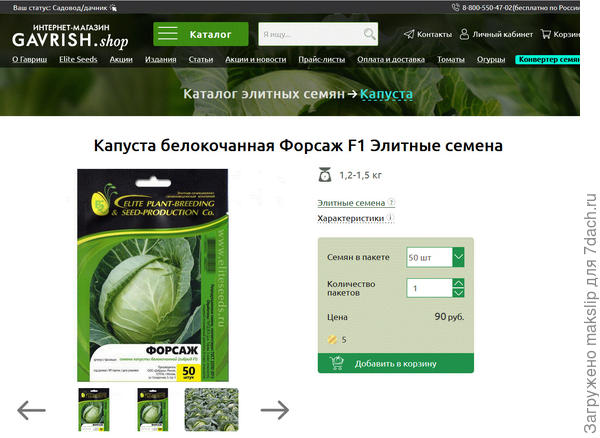Decrease packet quantity with down arrow
The image size is (600, 438).
coord(458,293)
